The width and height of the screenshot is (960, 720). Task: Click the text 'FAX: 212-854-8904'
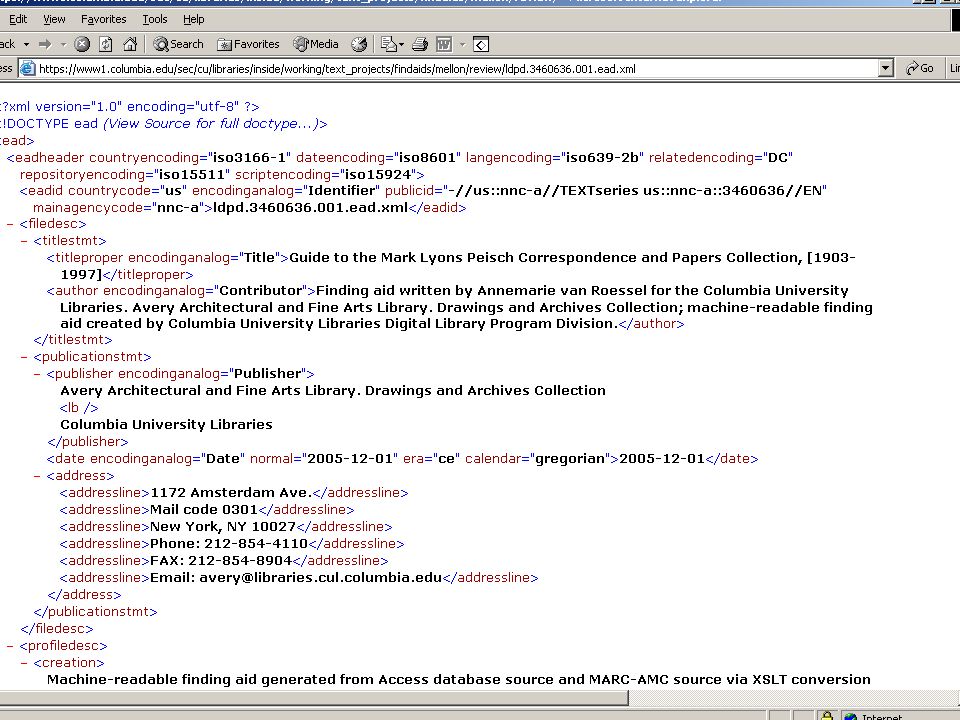pyautogui.click(x=221, y=561)
